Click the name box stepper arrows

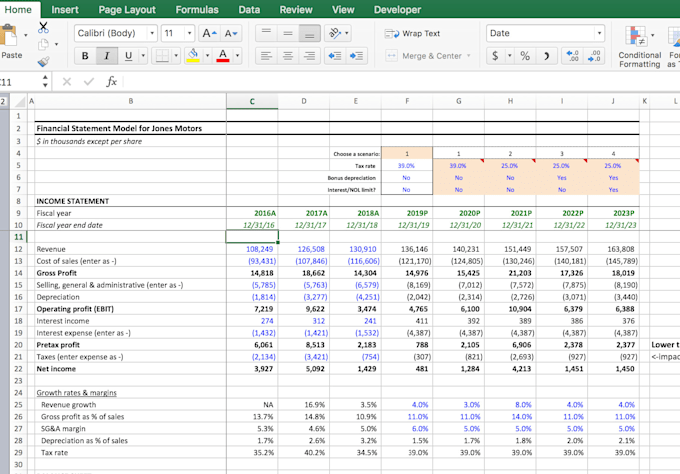[45, 82]
